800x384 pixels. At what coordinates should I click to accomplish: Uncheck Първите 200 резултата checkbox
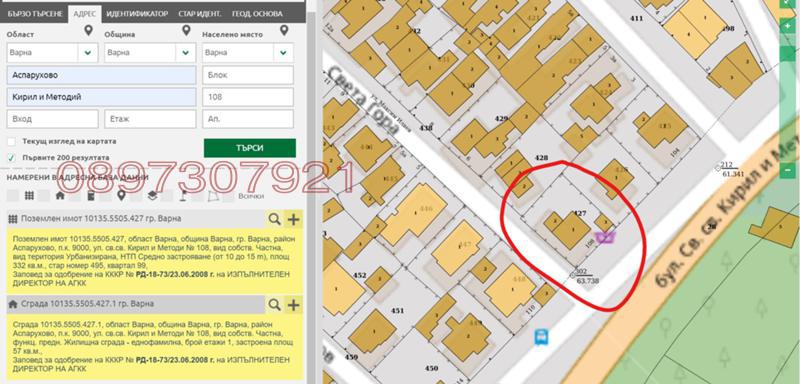(x=12, y=158)
